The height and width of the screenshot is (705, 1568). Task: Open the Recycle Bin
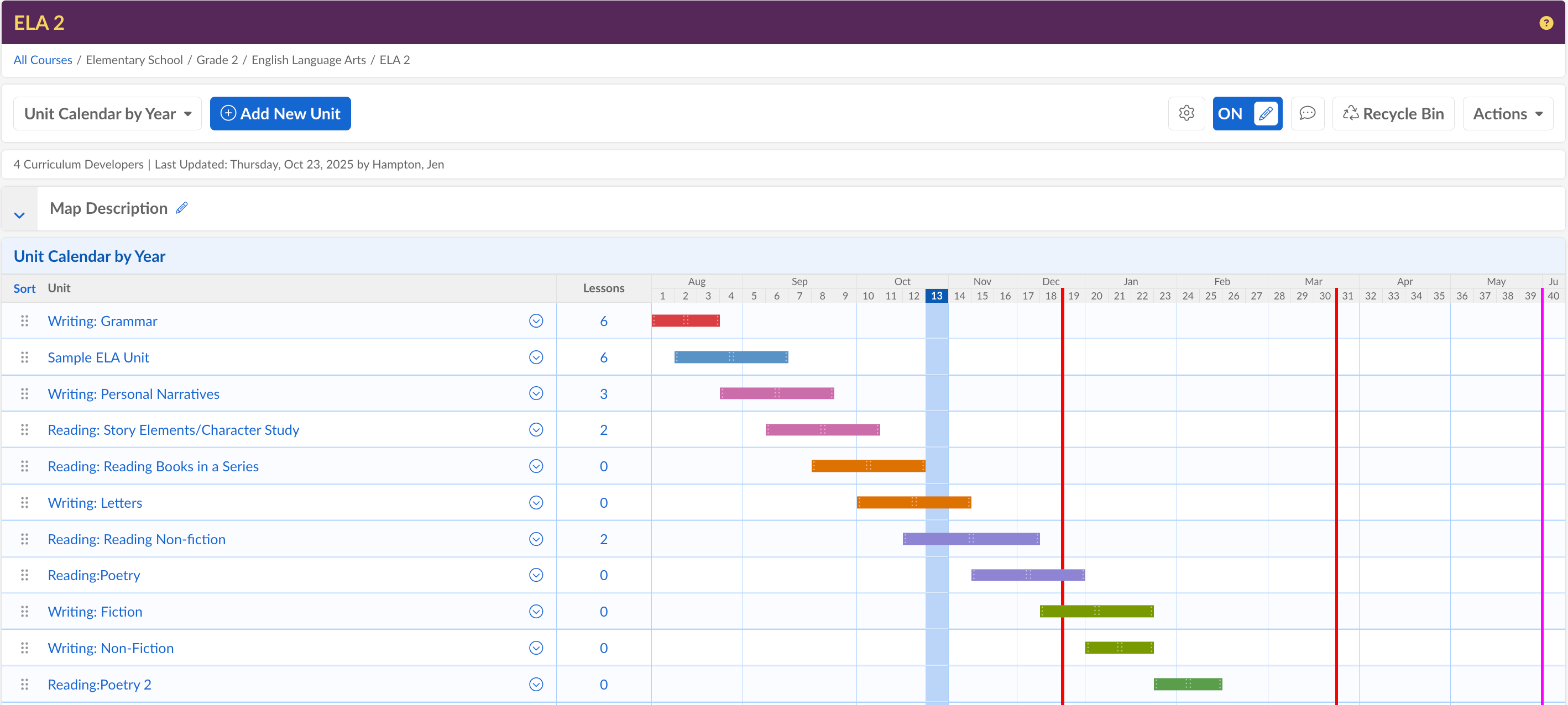[x=1393, y=113]
